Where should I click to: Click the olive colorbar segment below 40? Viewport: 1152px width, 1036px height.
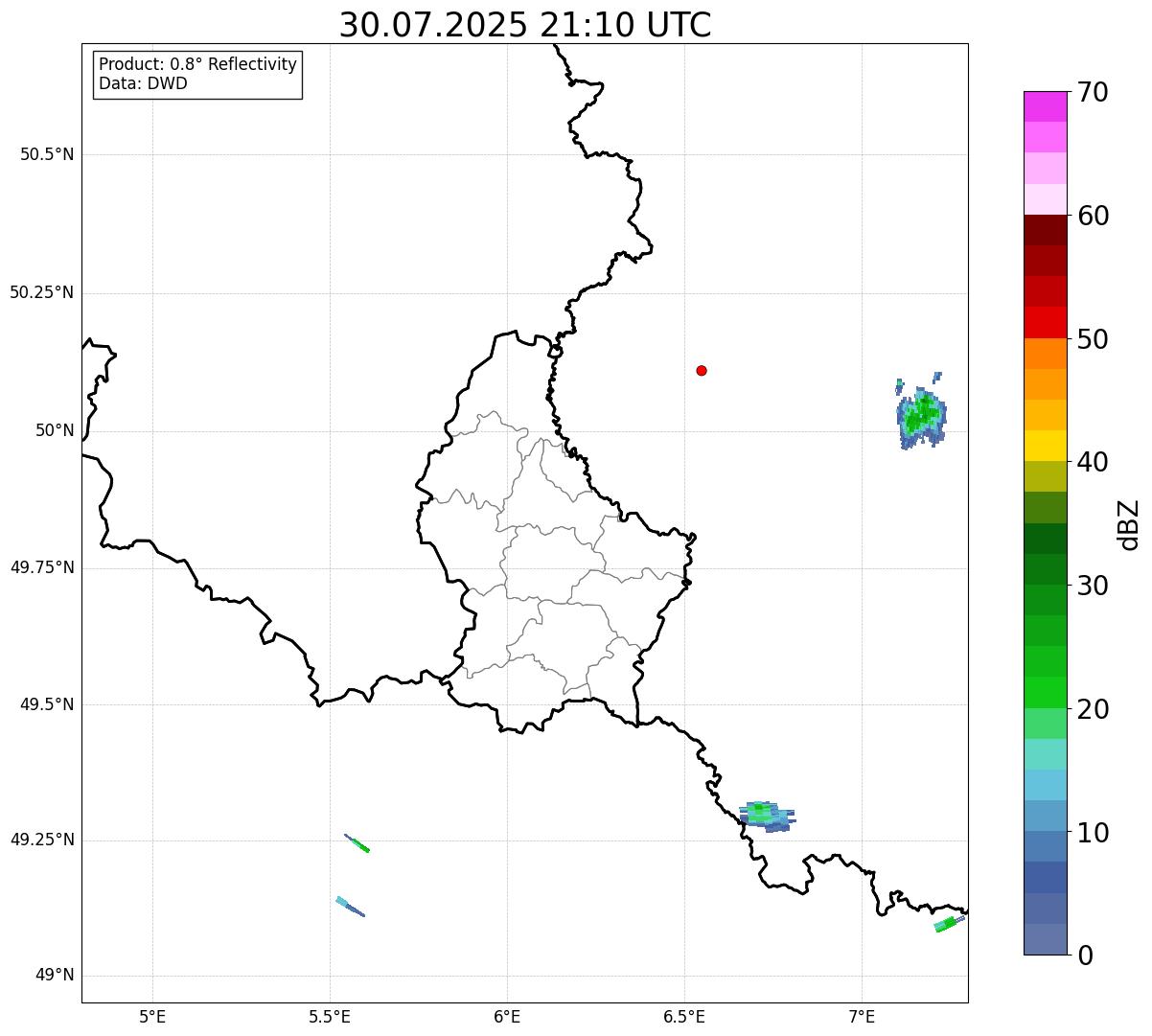click(1045, 476)
